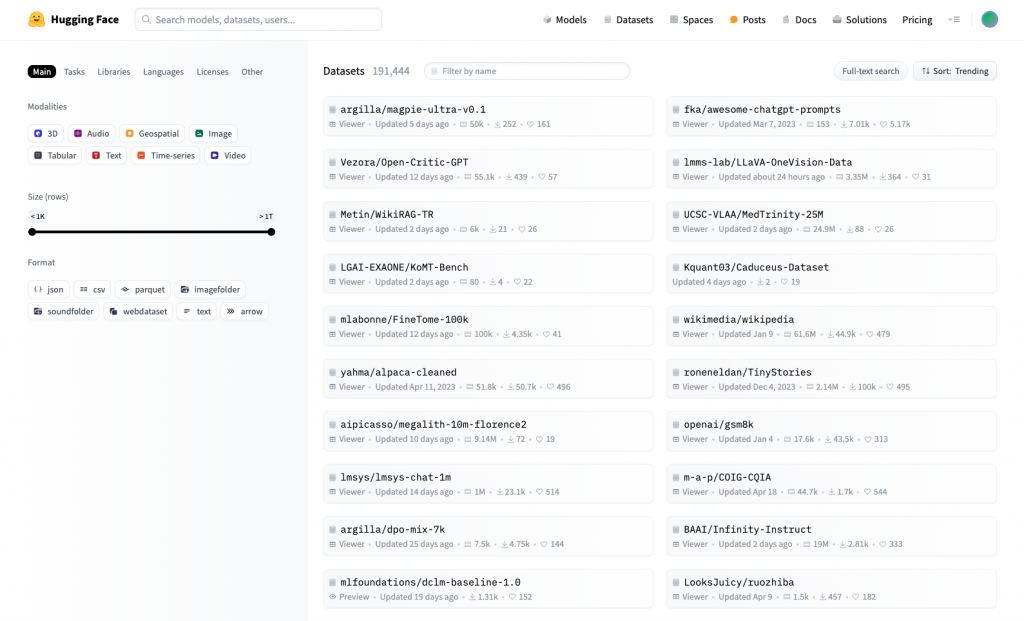The height and width of the screenshot is (621, 1024).
Task: Open the extra menu icon next to Pricing
Action: pos(954,20)
